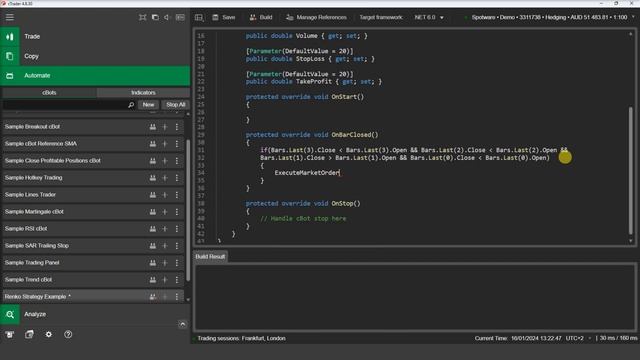
Task: Open the UTC+2 time zone dropdown
Action: pos(578,338)
